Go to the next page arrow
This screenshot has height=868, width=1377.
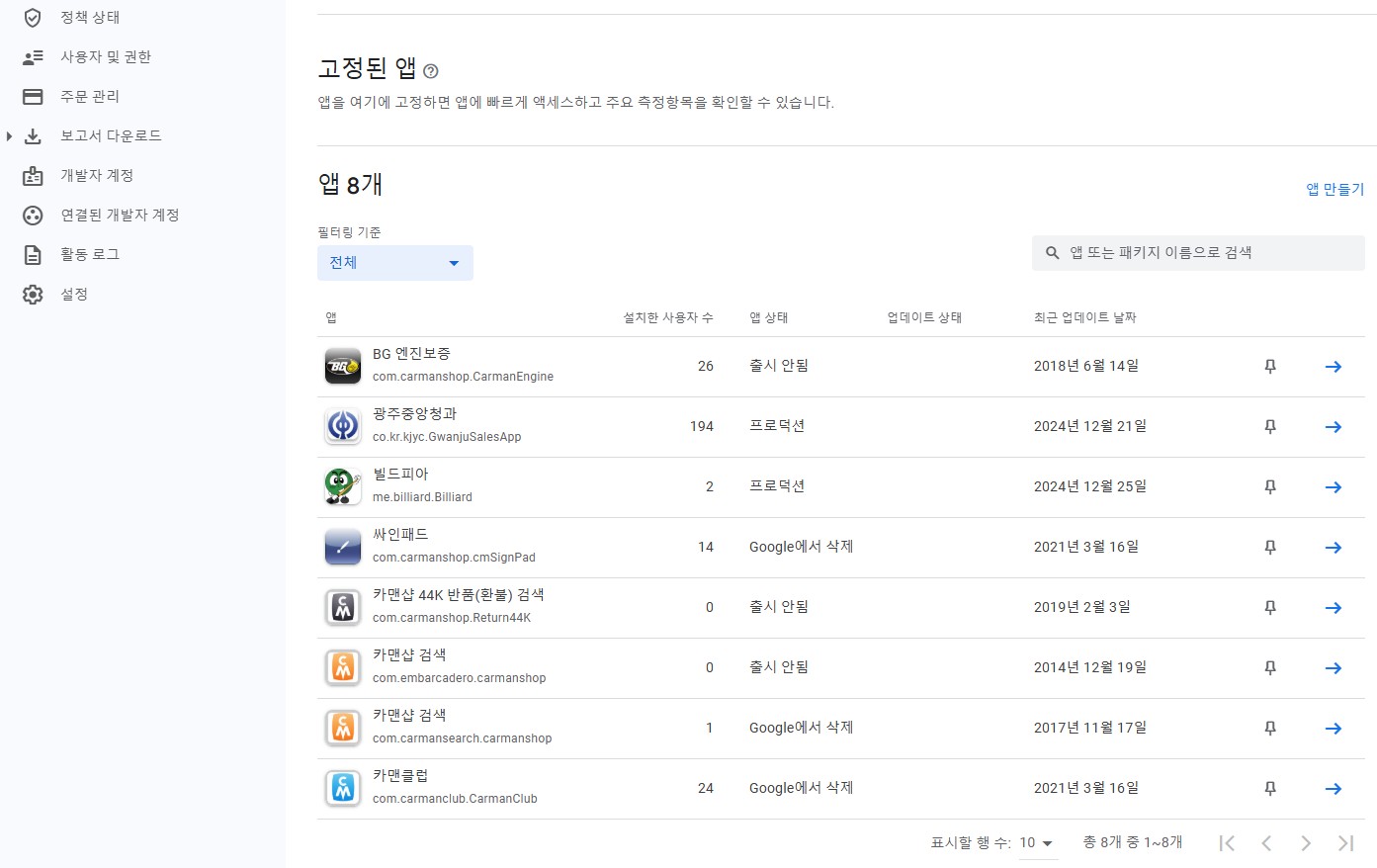coord(1306,843)
